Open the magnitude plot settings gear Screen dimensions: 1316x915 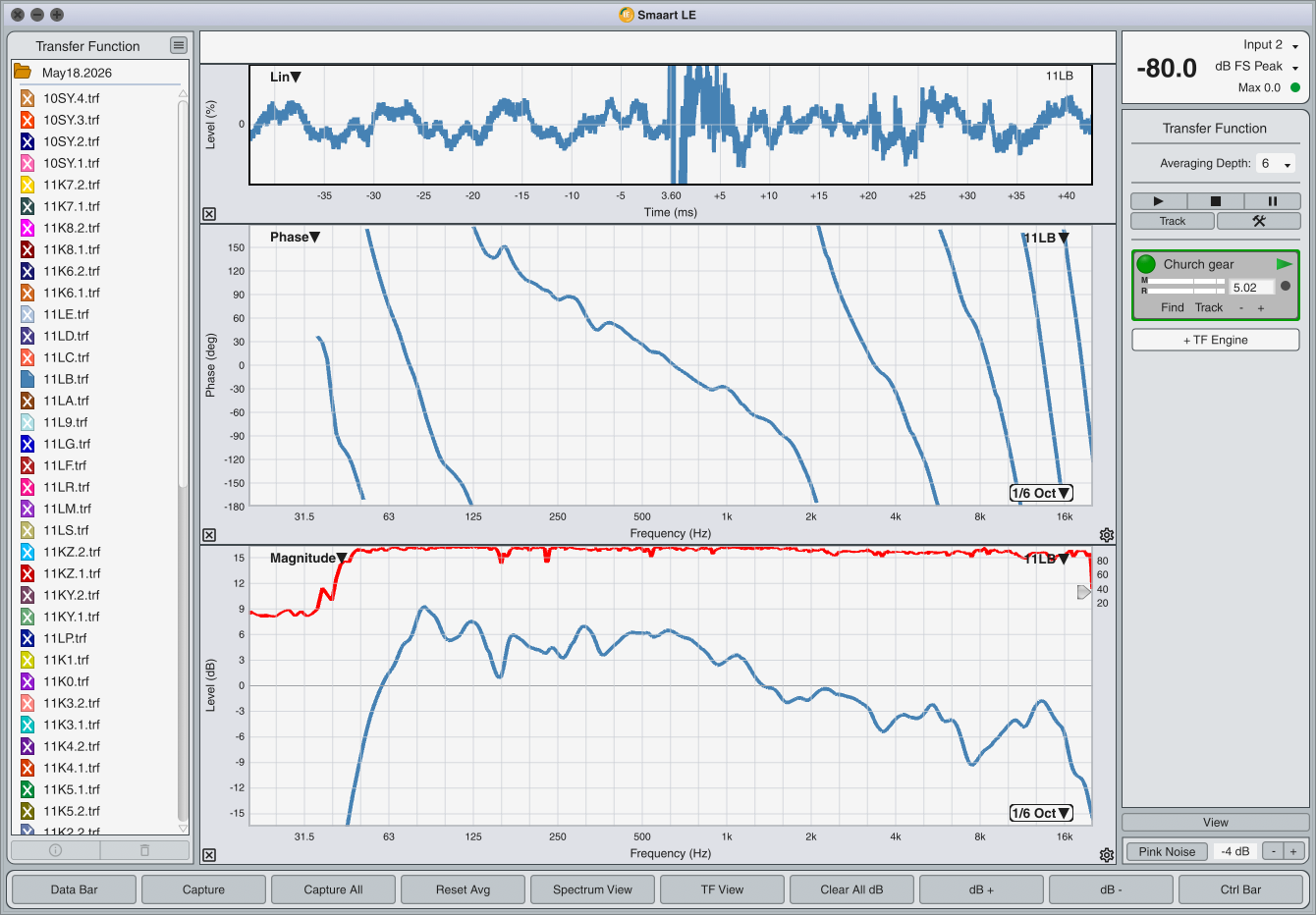click(1107, 855)
